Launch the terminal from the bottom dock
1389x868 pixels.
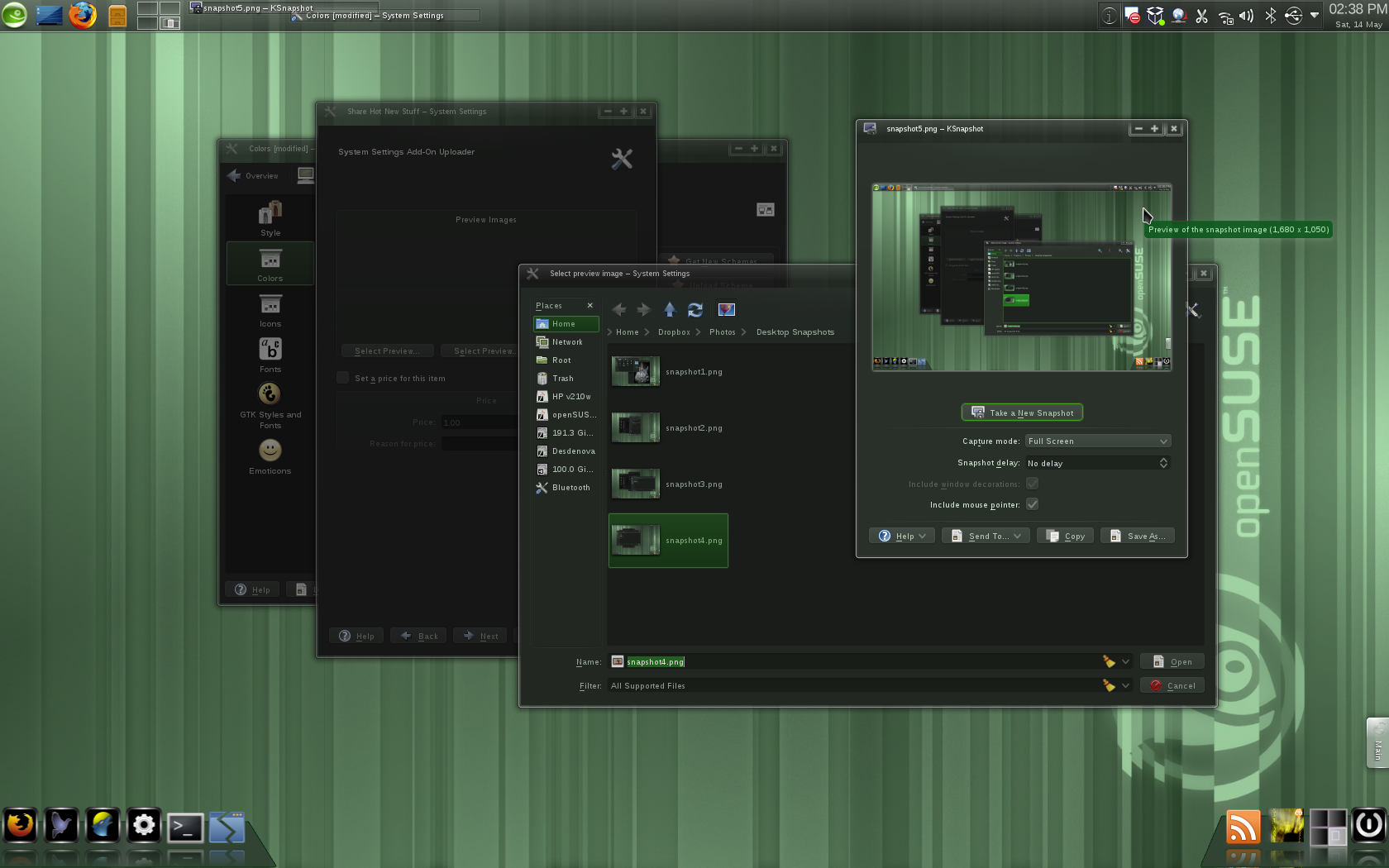tap(185, 827)
